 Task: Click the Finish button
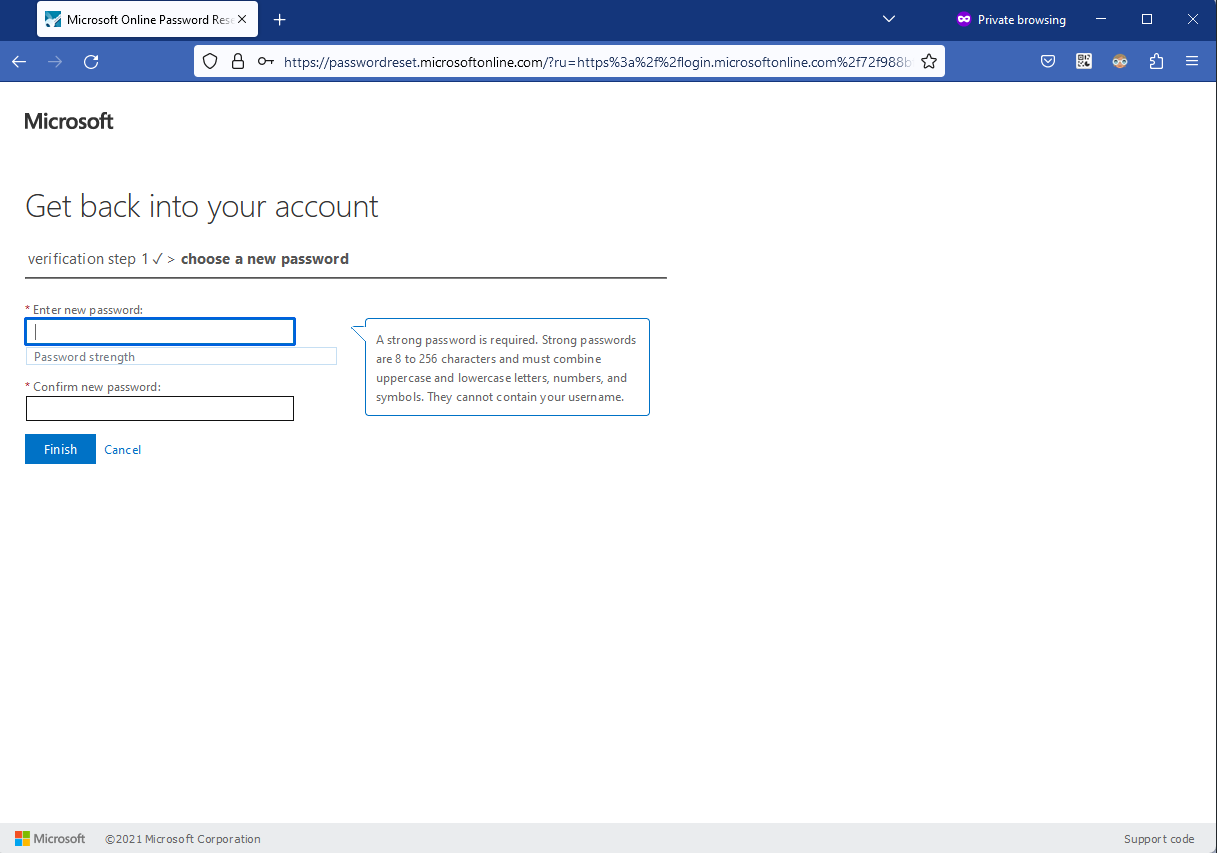tap(59, 449)
